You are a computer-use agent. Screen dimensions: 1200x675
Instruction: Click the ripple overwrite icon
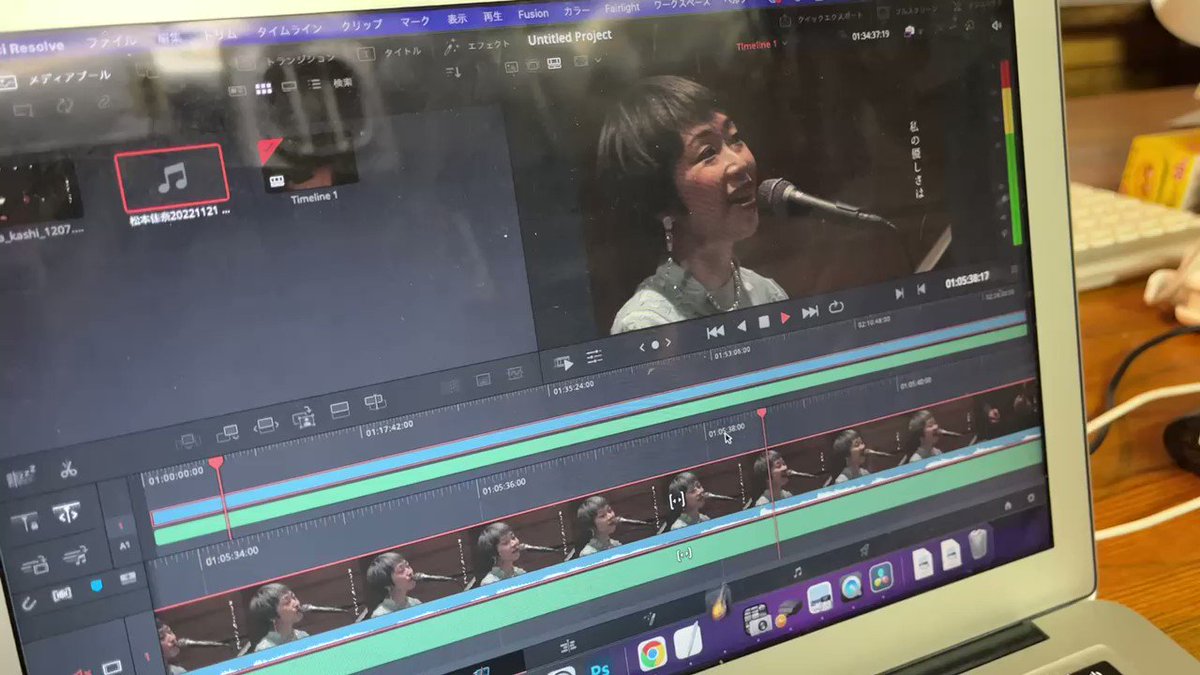(265, 425)
